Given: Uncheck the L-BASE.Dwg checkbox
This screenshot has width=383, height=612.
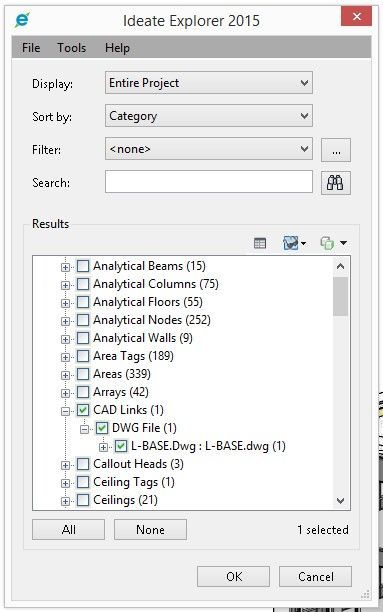Looking at the screenshot, I should click(121, 446).
